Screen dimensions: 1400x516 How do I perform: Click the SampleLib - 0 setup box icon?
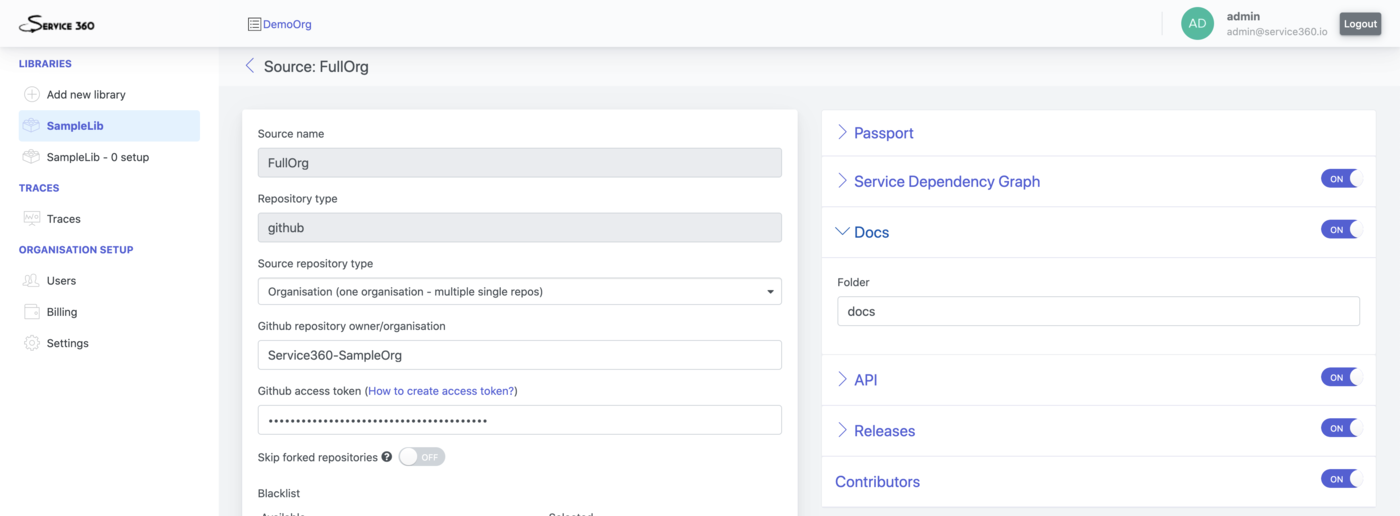[32, 157]
